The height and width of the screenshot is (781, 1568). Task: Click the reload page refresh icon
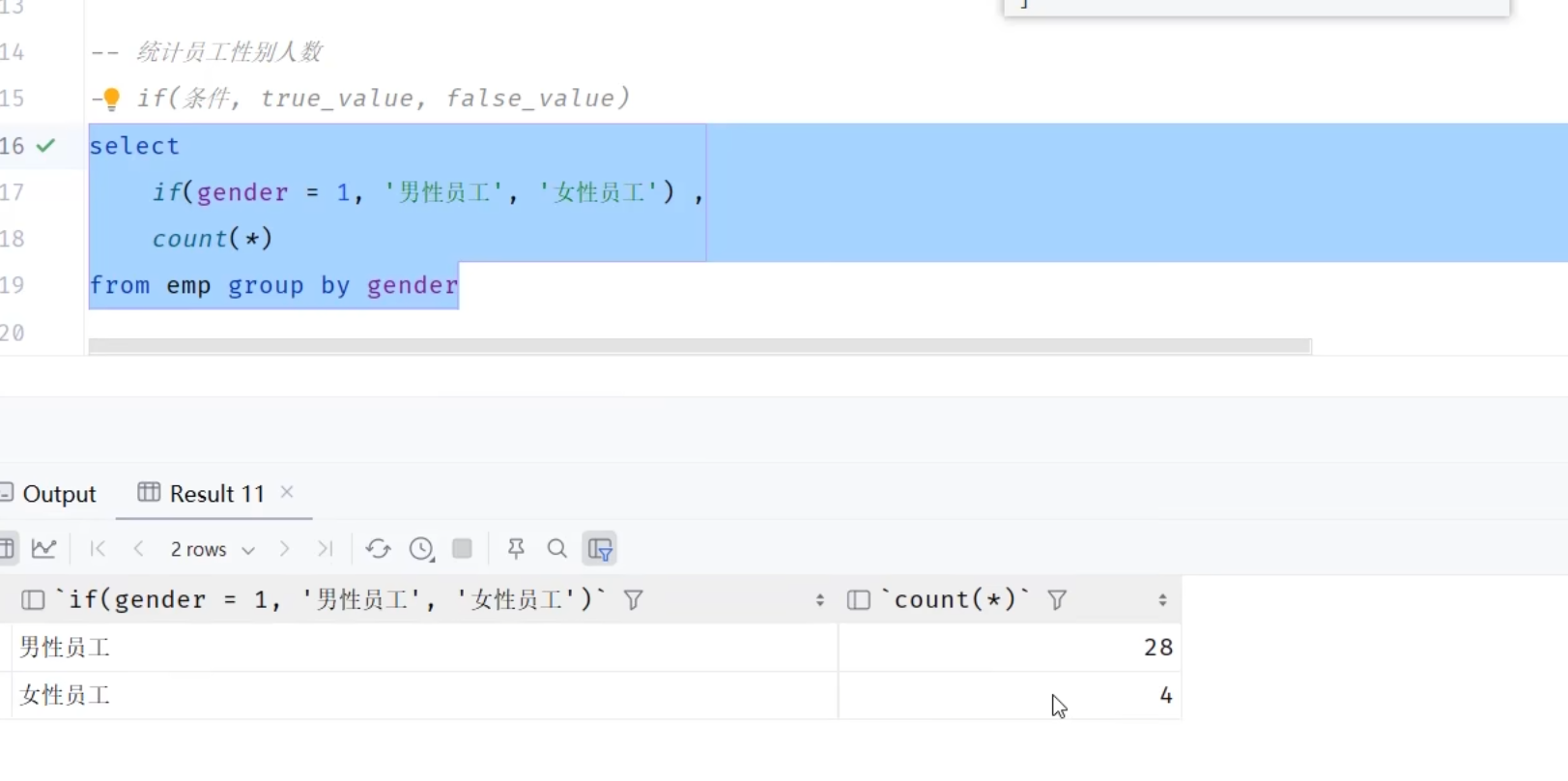(378, 549)
